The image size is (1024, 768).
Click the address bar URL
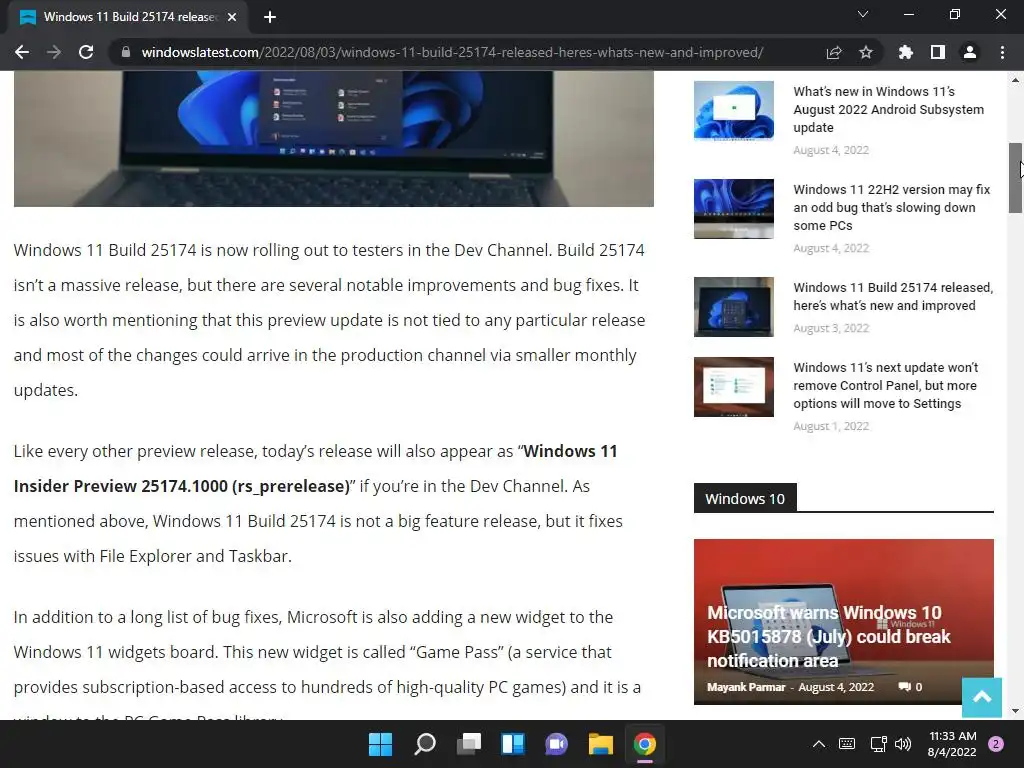click(x=452, y=52)
